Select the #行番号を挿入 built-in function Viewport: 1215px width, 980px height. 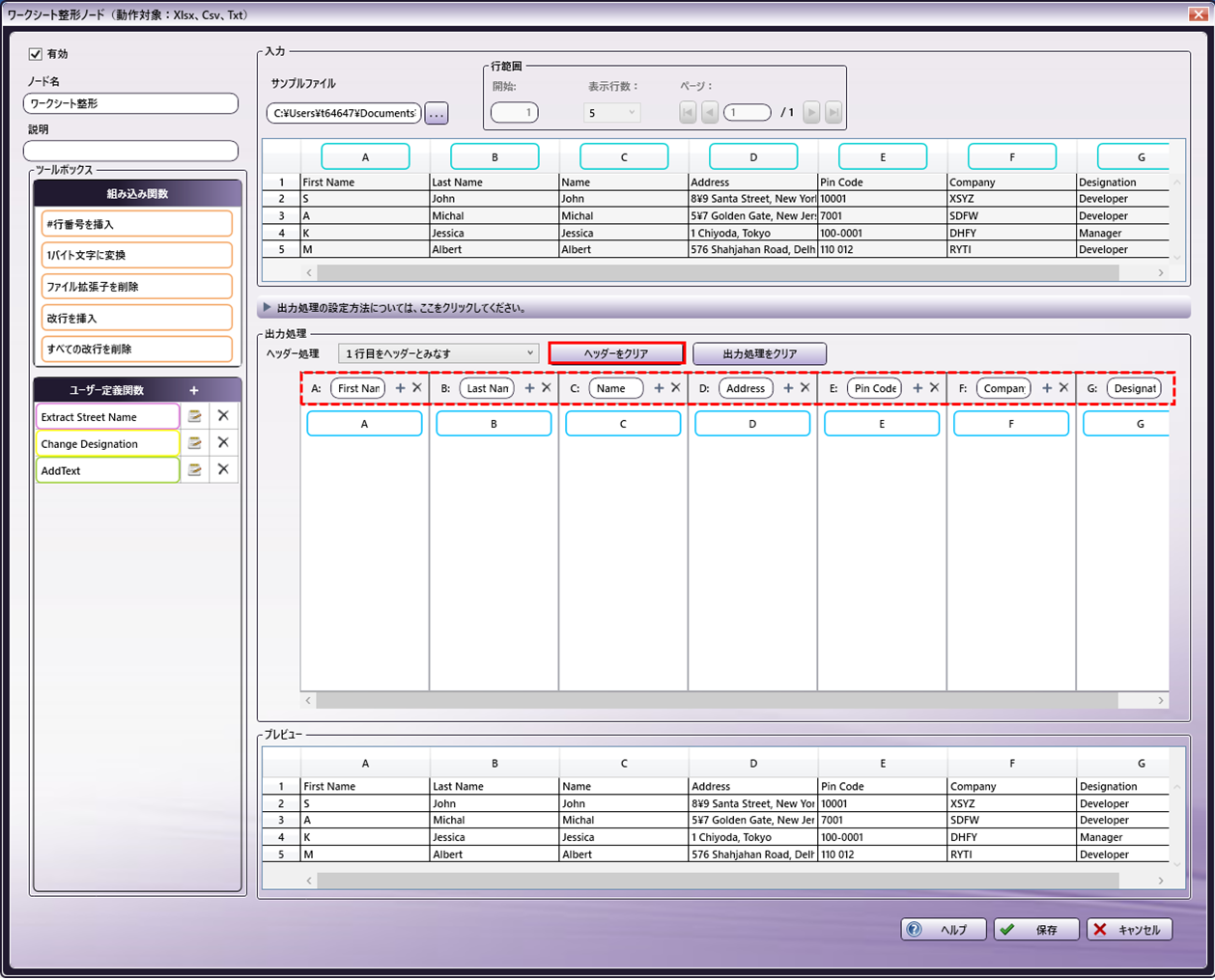pos(136,224)
